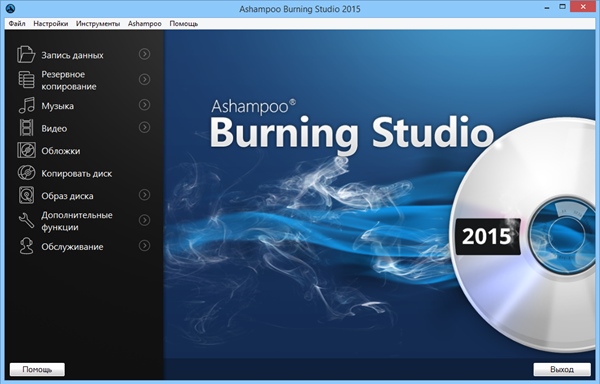Click the Копировать диск disc icon
The image size is (600, 384).
pos(26,173)
